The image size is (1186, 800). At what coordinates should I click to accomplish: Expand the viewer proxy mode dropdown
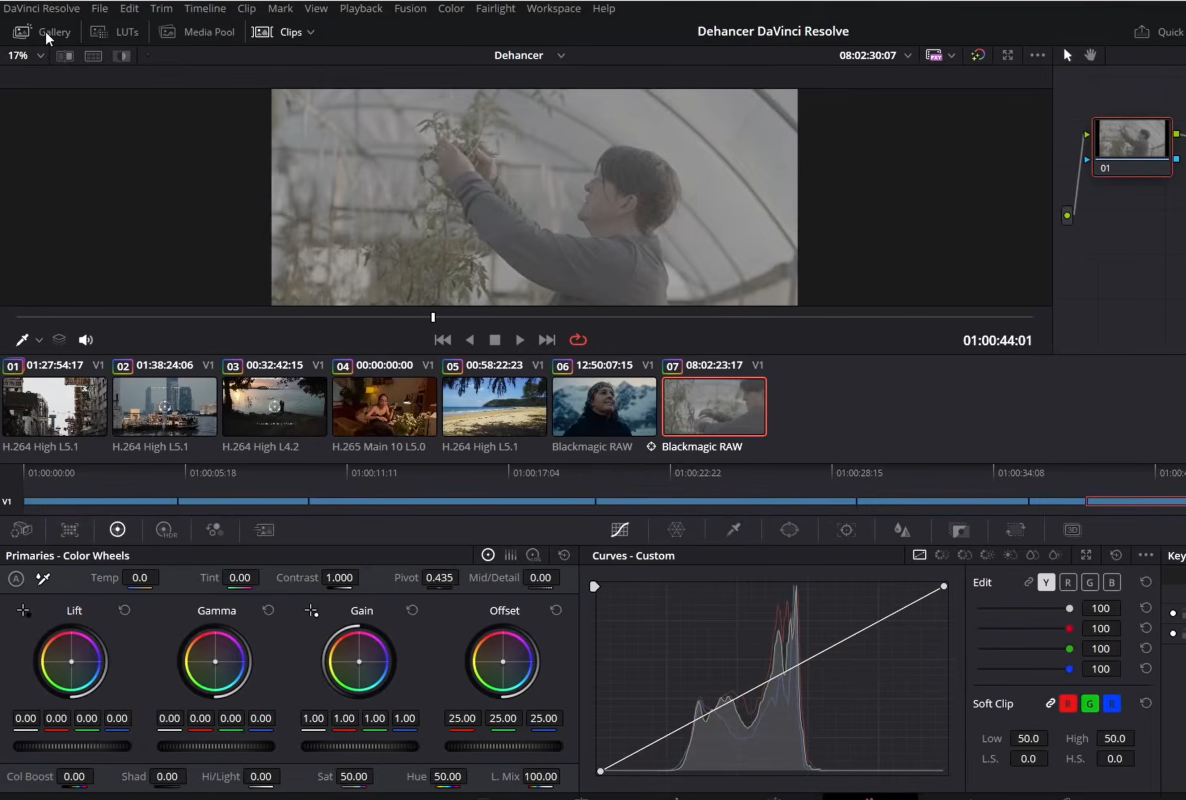(x=952, y=55)
